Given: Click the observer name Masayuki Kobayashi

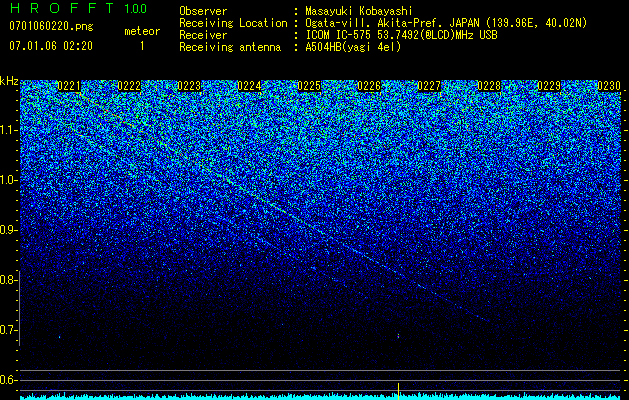Looking at the screenshot, I should click(359, 11).
